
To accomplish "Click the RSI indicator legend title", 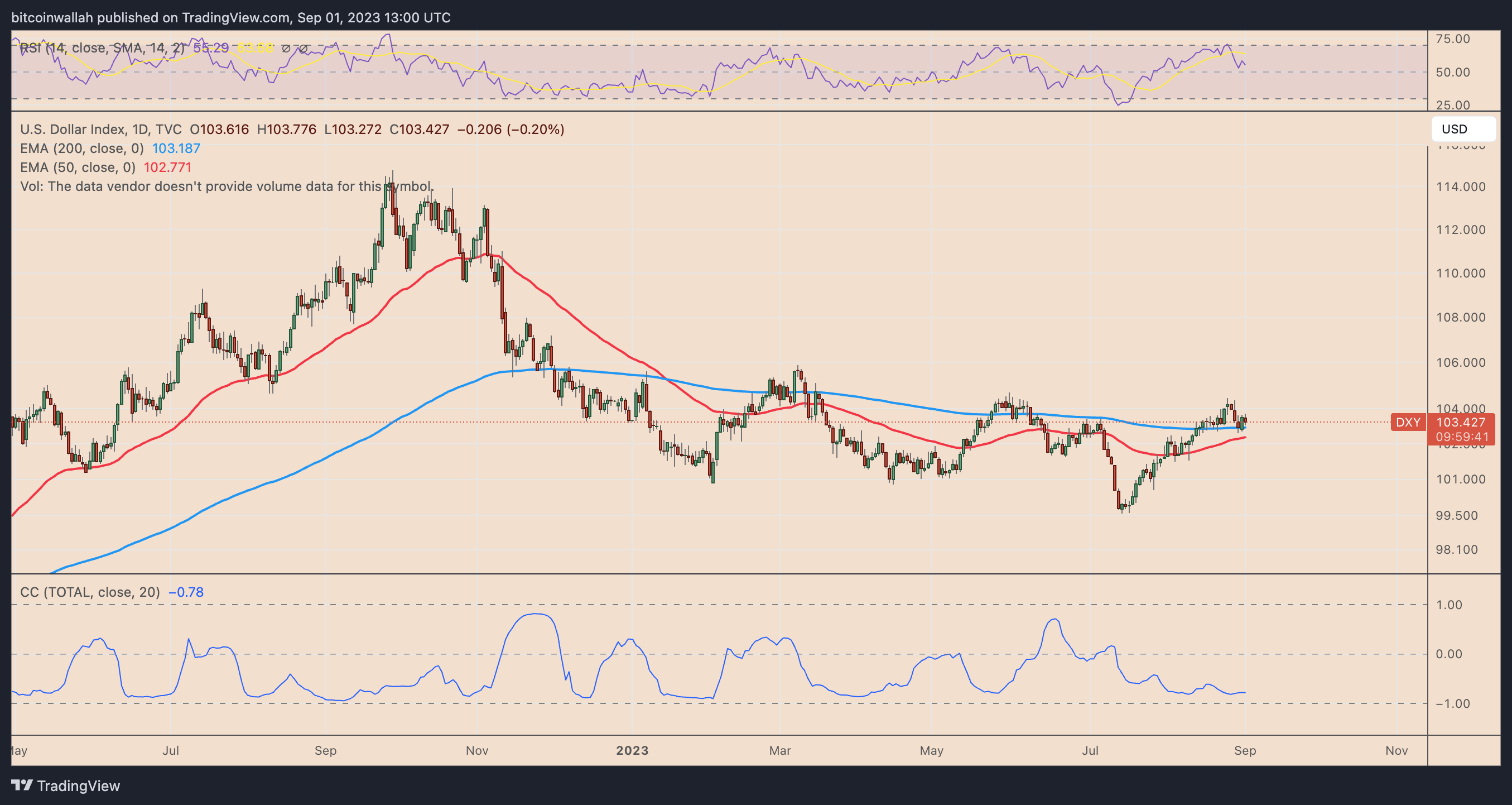I will (102, 48).
